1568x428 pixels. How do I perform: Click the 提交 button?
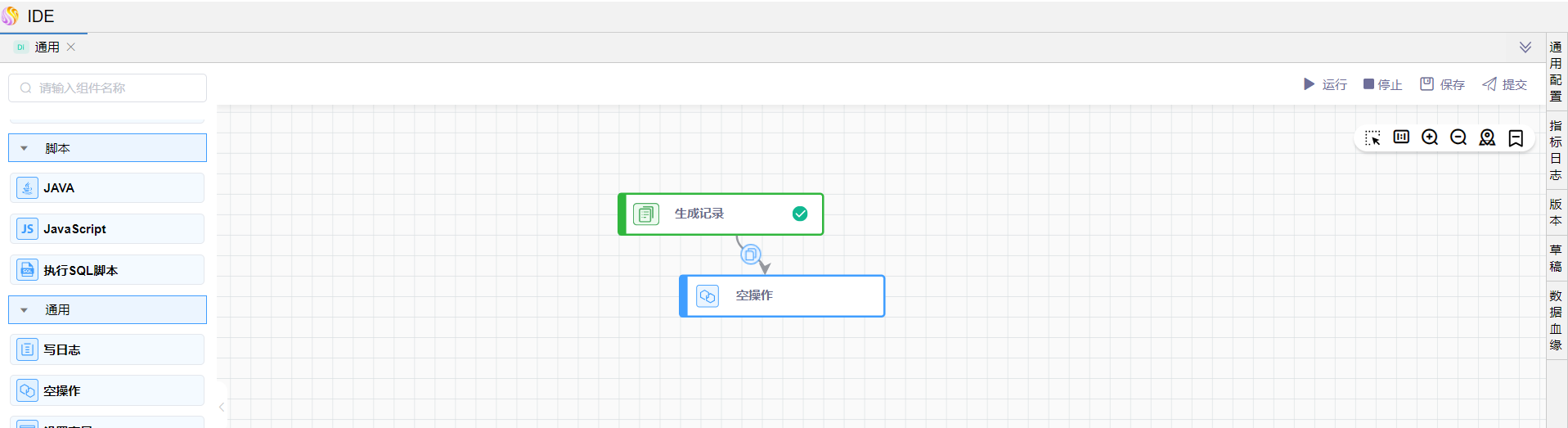click(x=1505, y=84)
